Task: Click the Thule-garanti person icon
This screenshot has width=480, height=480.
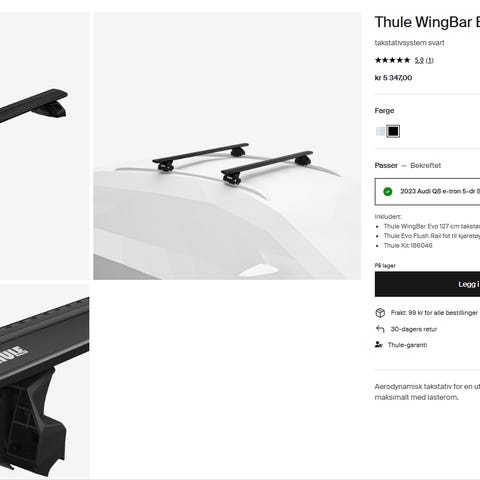Action: pos(378,345)
